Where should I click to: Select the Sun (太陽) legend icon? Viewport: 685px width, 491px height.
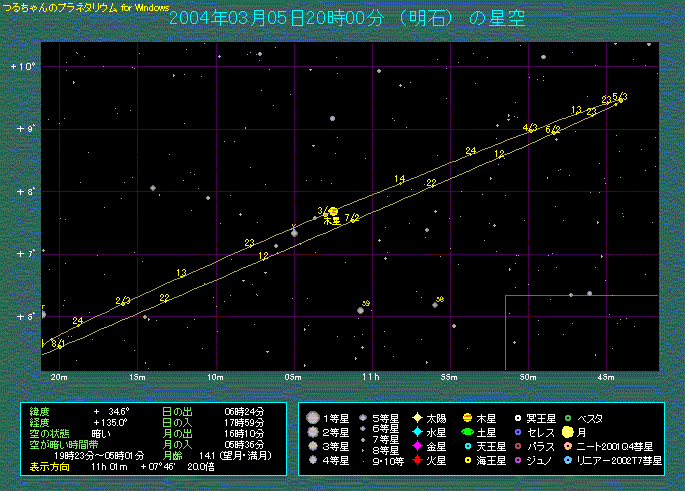[416, 418]
